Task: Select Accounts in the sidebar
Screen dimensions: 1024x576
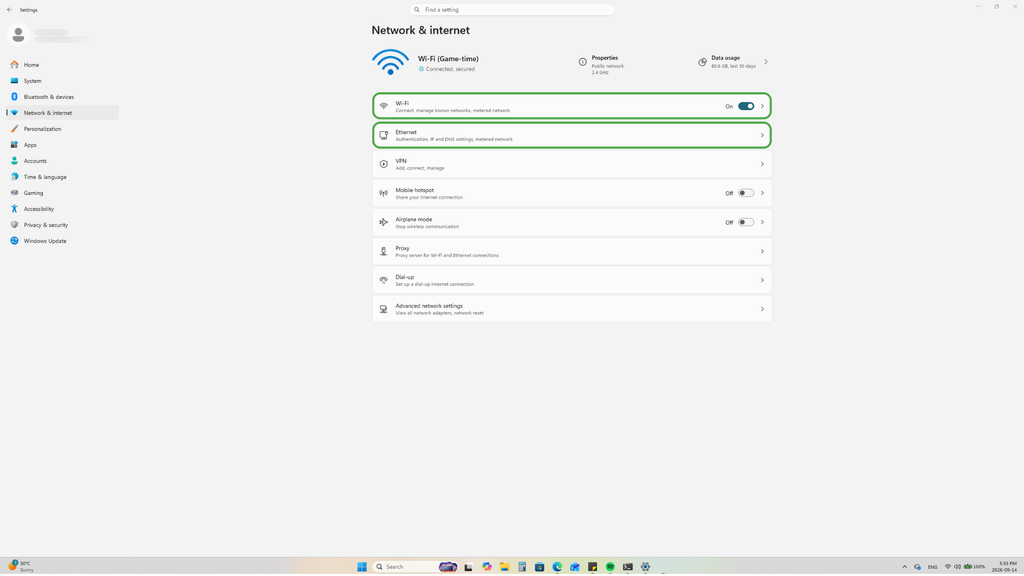Action: 62,161
